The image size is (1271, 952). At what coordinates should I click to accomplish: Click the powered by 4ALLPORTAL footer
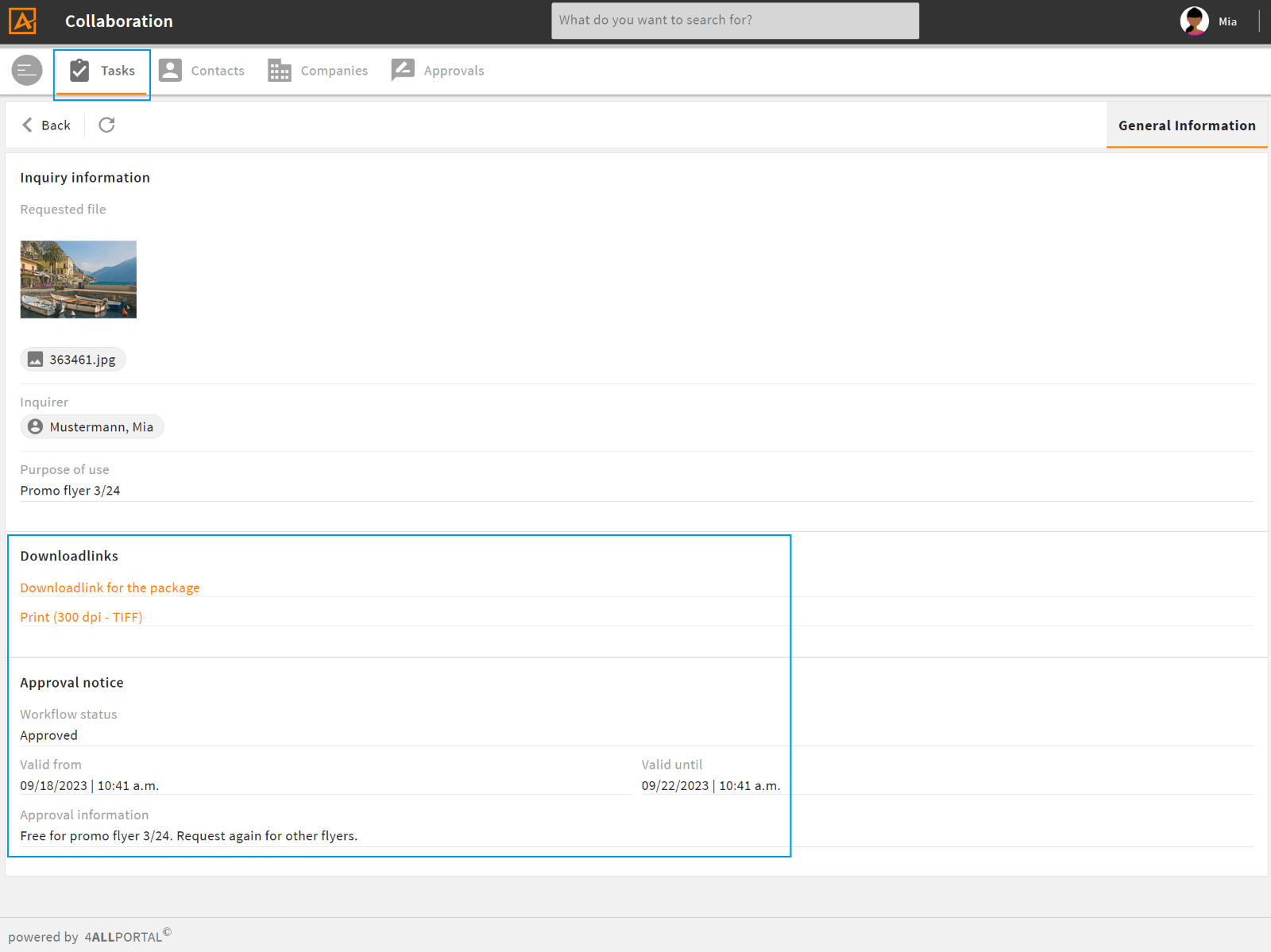90,935
